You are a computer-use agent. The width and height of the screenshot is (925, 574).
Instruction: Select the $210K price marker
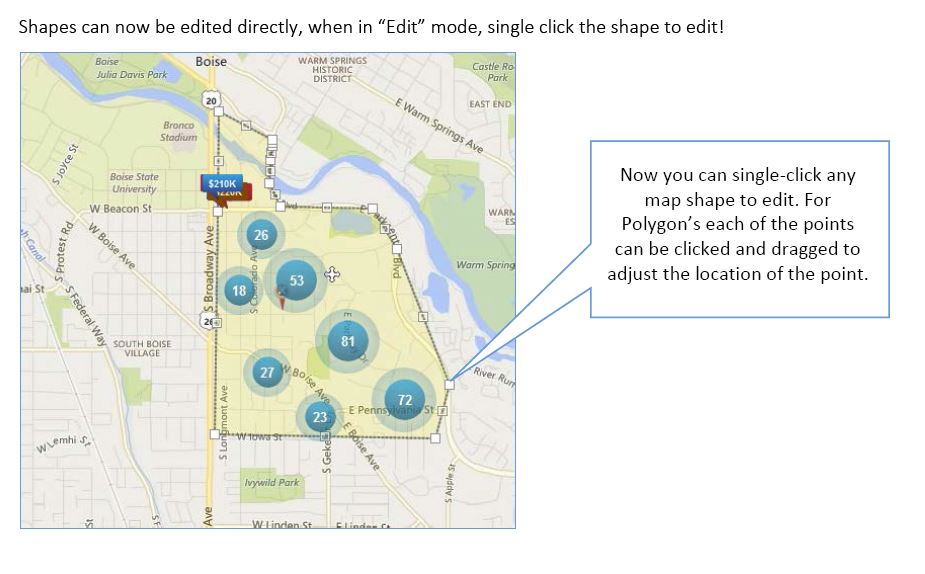coord(222,183)
